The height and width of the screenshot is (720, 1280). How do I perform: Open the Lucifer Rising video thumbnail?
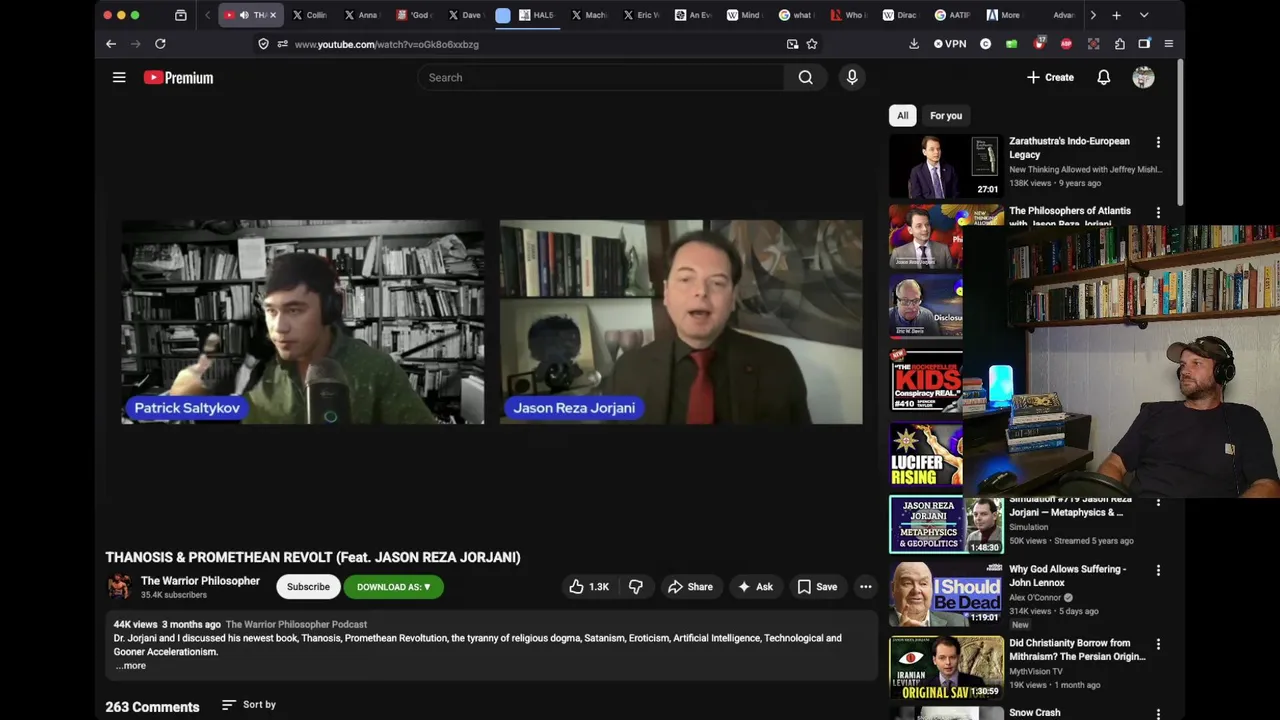point(925,455)
